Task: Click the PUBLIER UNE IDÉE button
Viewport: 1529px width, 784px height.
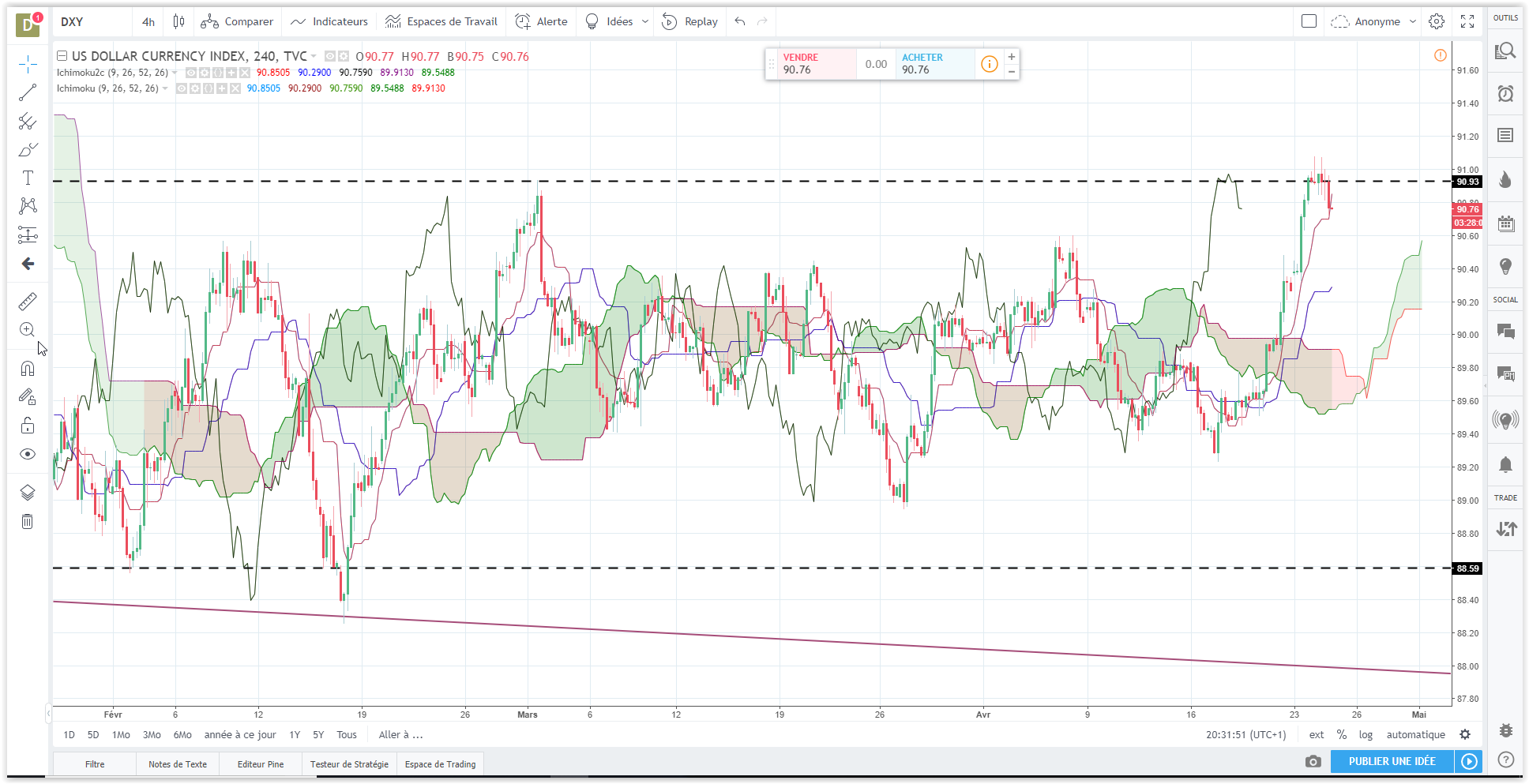Action: [x=1392, y=761]
